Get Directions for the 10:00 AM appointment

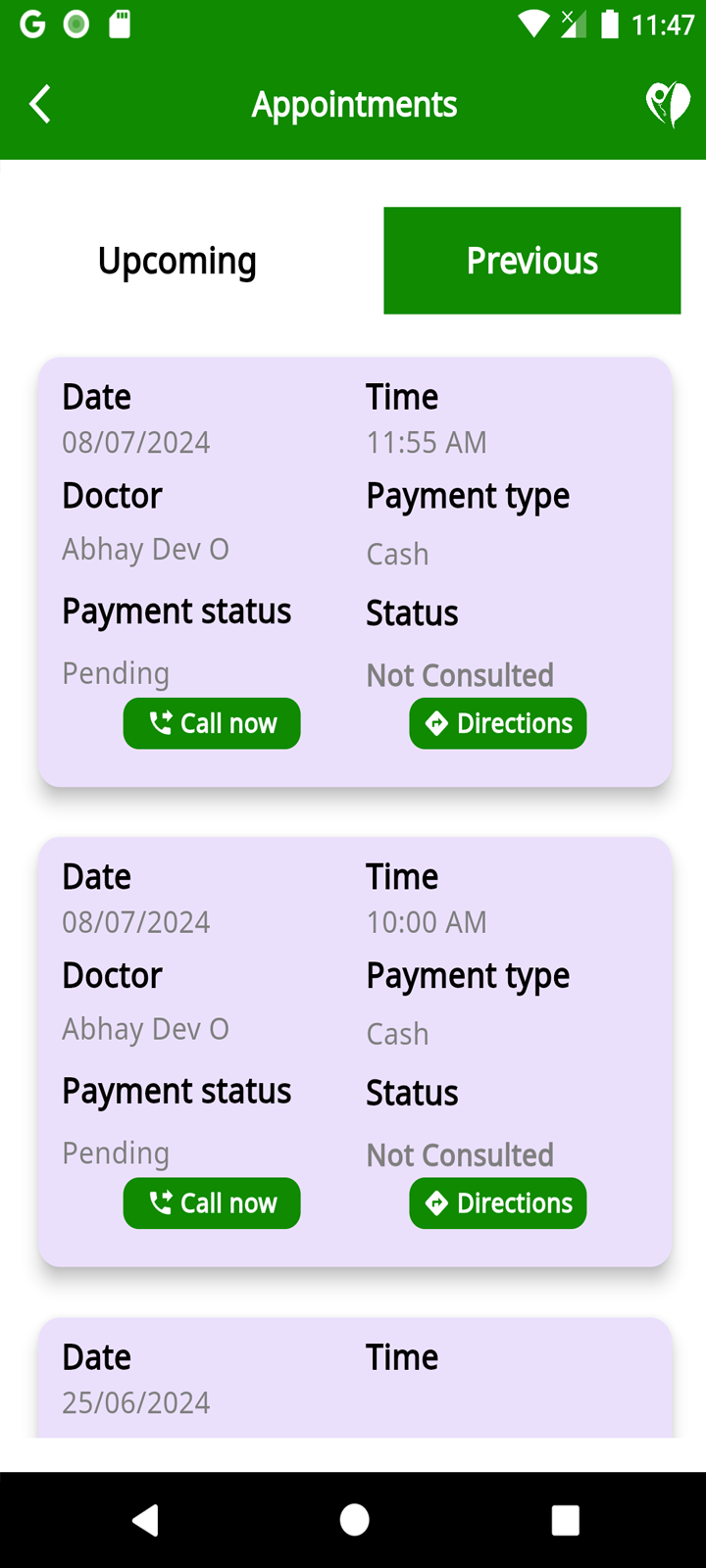tap(498, 1202)
